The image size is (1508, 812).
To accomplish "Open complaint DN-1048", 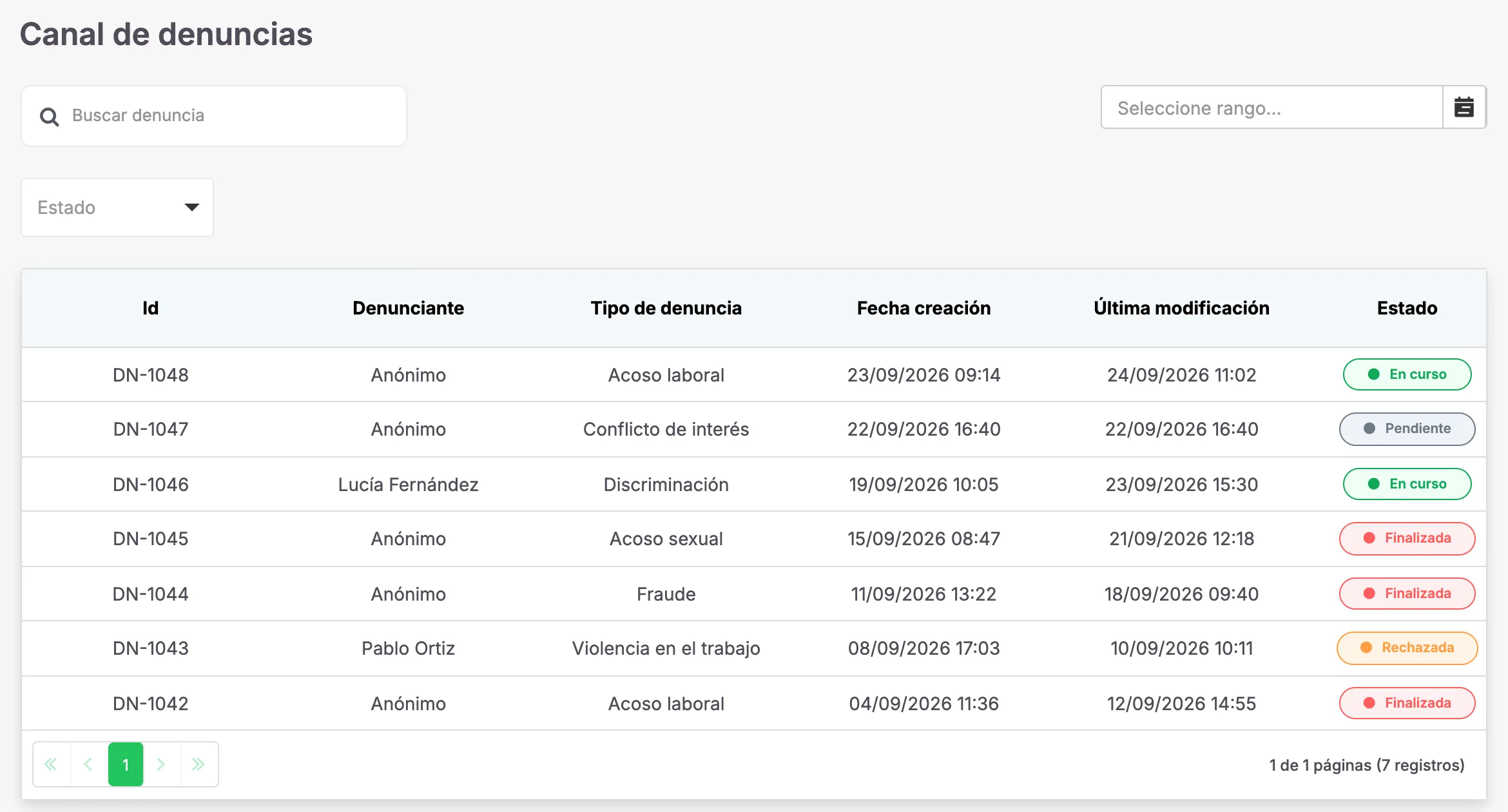I will click(x=151, y=375).
